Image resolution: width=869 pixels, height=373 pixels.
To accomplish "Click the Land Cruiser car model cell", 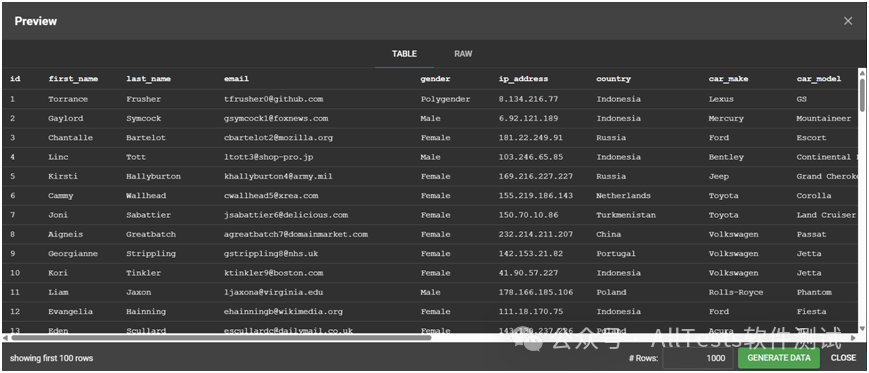I will tap(826, 215).
